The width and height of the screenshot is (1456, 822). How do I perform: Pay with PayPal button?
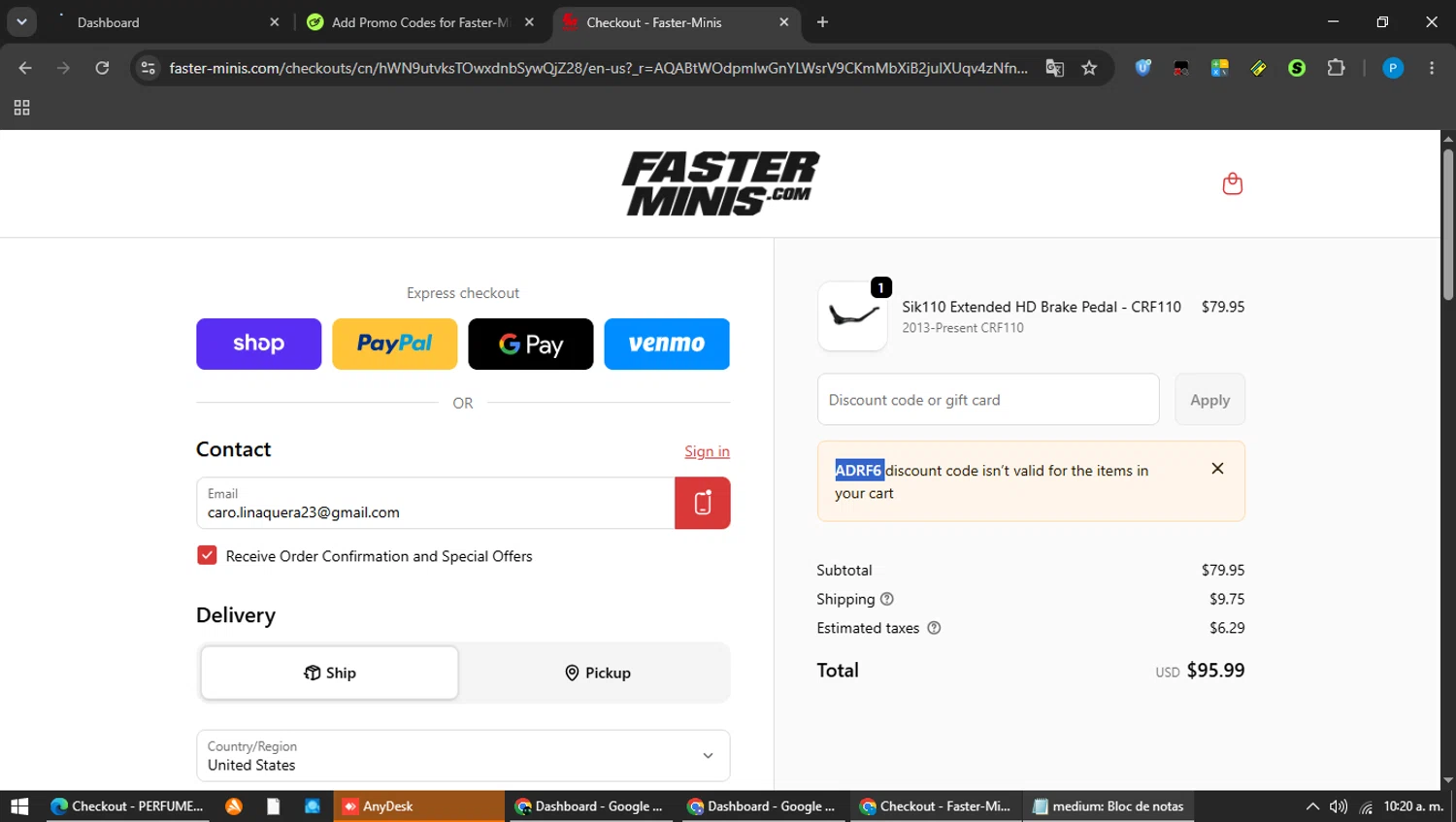(x=394, y=344)
